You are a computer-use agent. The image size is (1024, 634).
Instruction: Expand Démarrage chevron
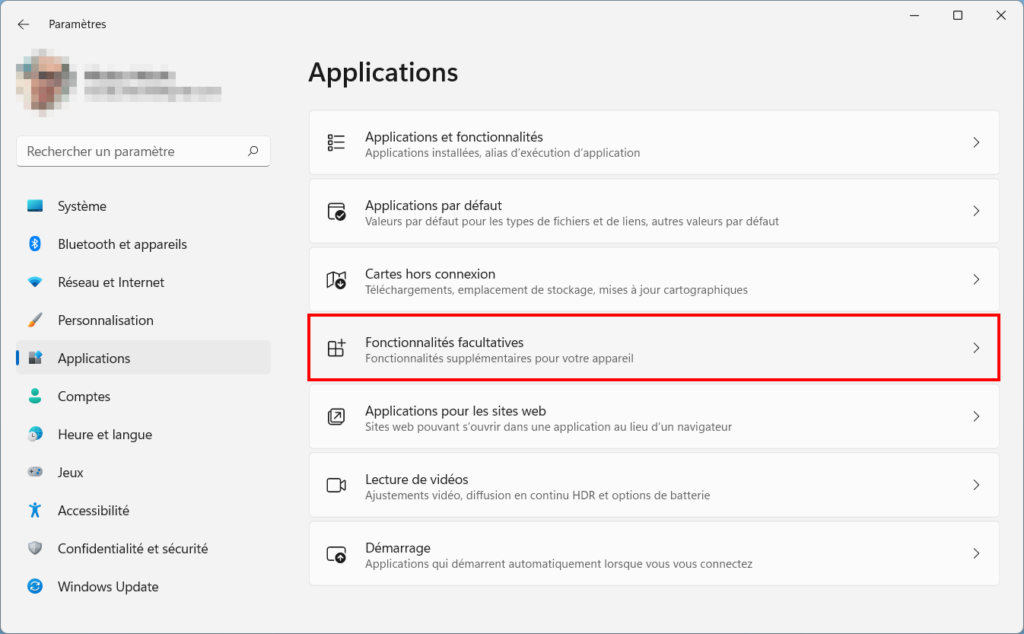(976, 554)
